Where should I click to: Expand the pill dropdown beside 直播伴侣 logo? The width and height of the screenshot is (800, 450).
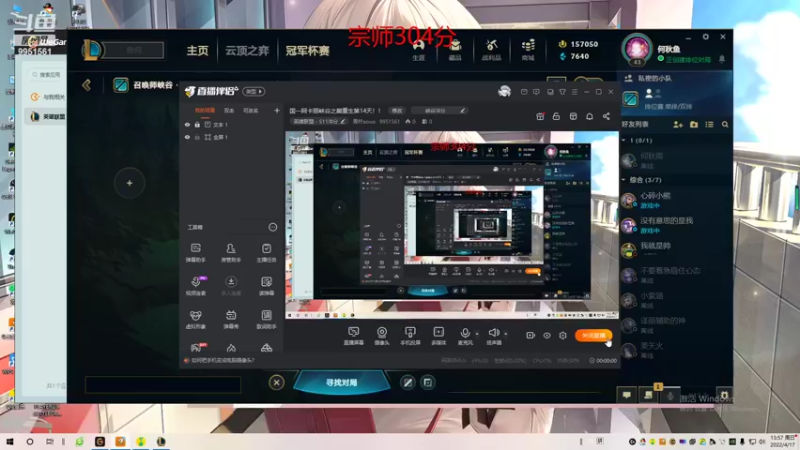tap(253, 91)
